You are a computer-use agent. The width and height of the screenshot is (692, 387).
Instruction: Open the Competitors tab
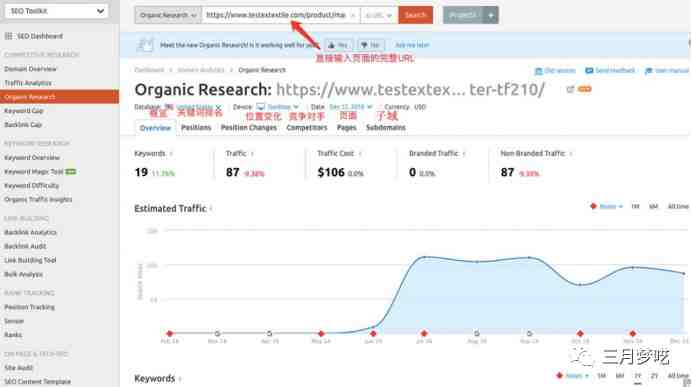point(307,128)
